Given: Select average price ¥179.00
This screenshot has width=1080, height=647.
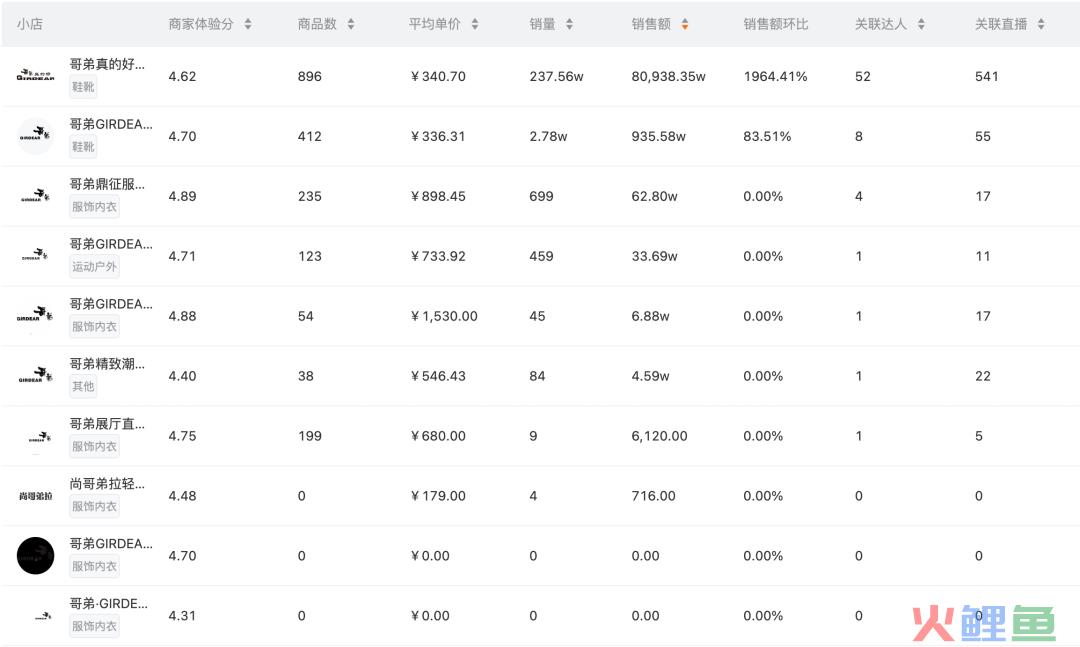Looking at the screenshot, I should pyautogui.click(x=438, y=496).
